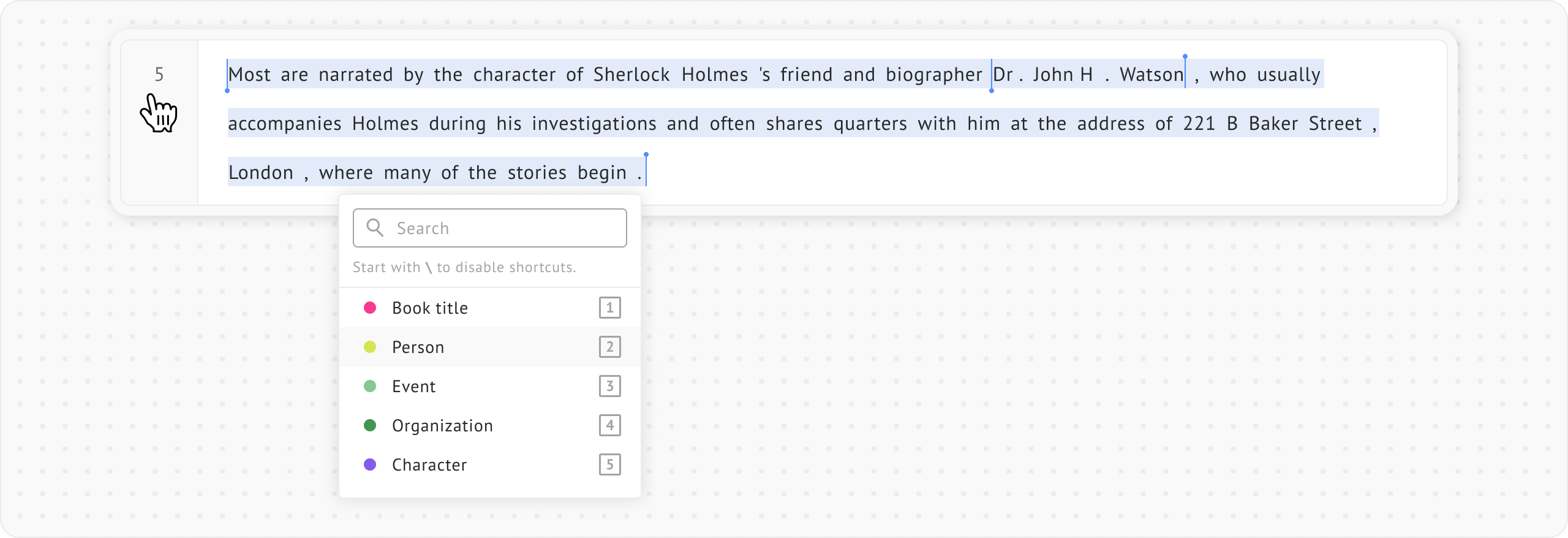Choose the Person label from the list
This screenshot has width=1568, height=538.
418,347
